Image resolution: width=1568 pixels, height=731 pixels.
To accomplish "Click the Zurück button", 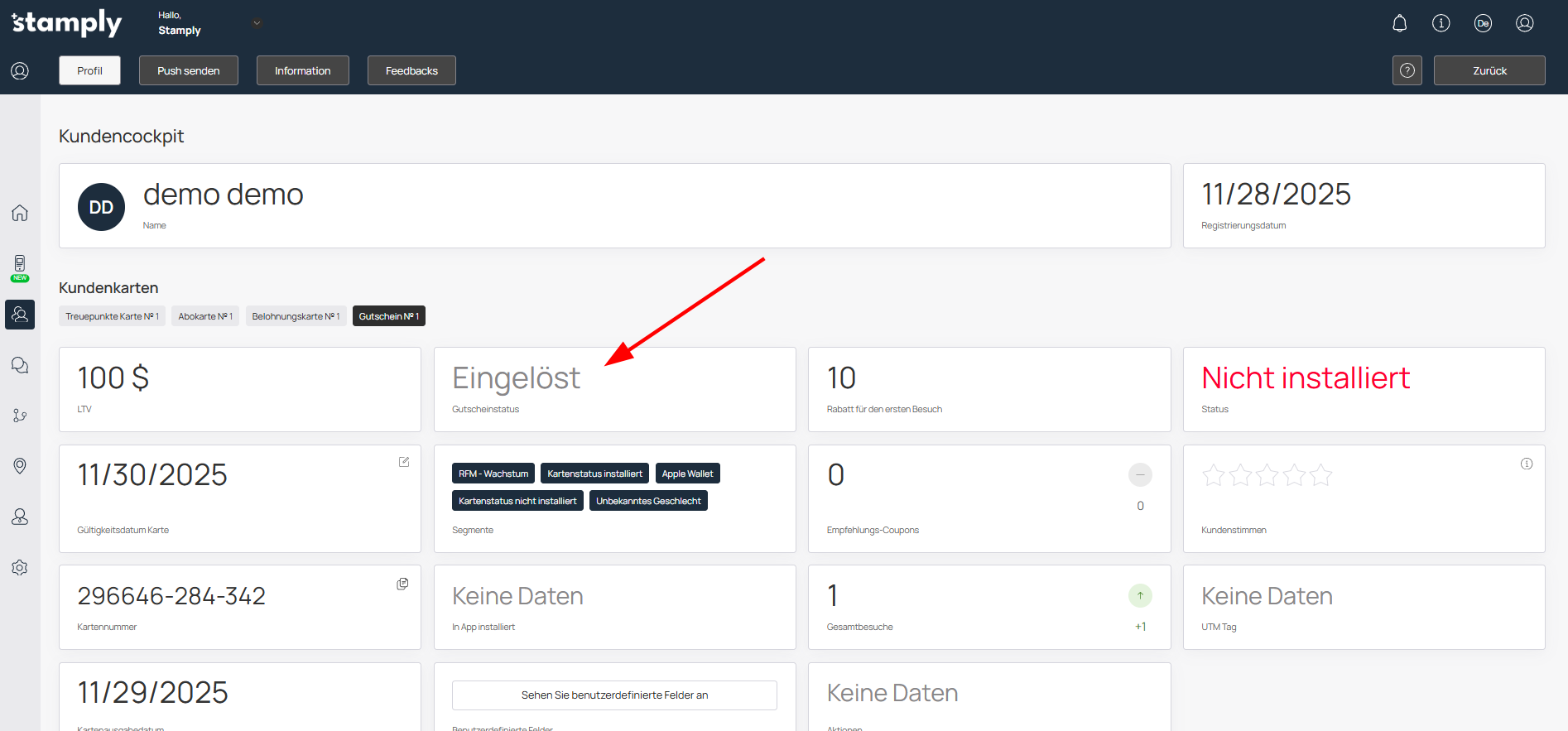I will 1489,70.
